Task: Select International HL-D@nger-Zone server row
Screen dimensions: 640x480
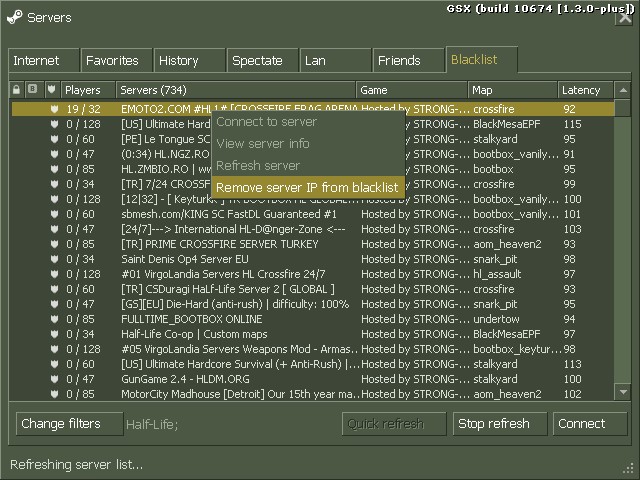Action: tap(313, 229)
